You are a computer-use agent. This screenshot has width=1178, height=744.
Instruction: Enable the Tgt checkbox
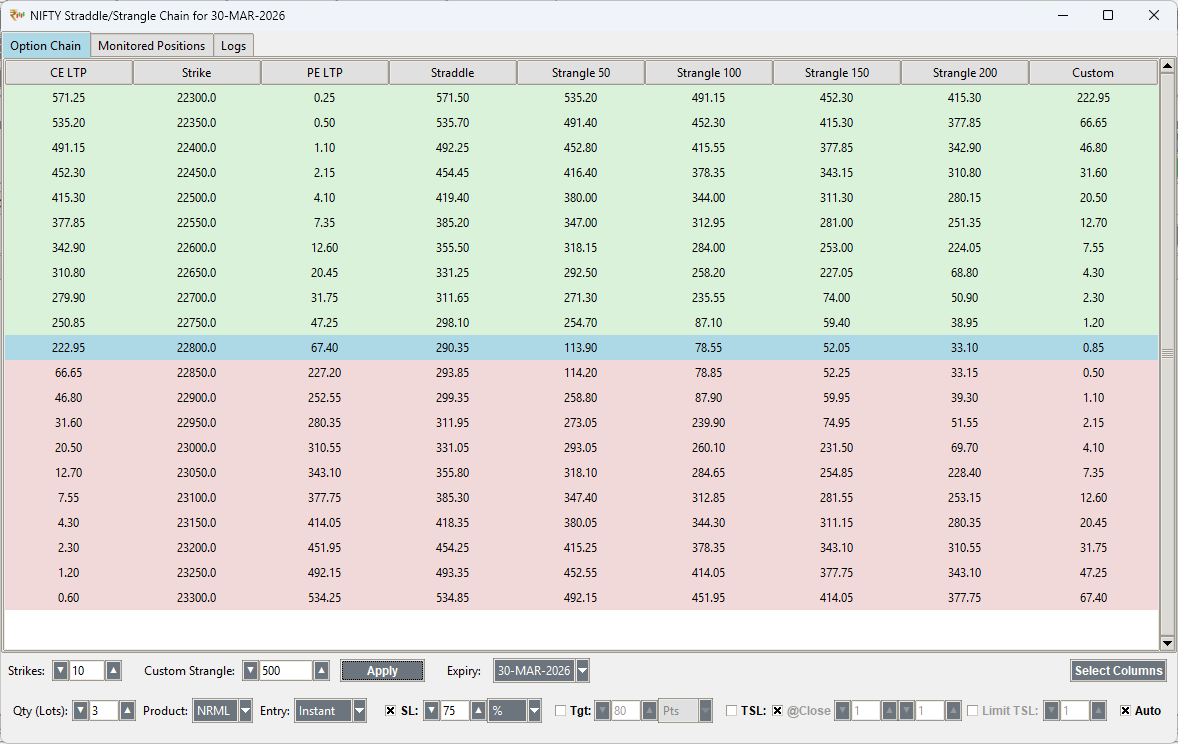click(x=561, y=711)
